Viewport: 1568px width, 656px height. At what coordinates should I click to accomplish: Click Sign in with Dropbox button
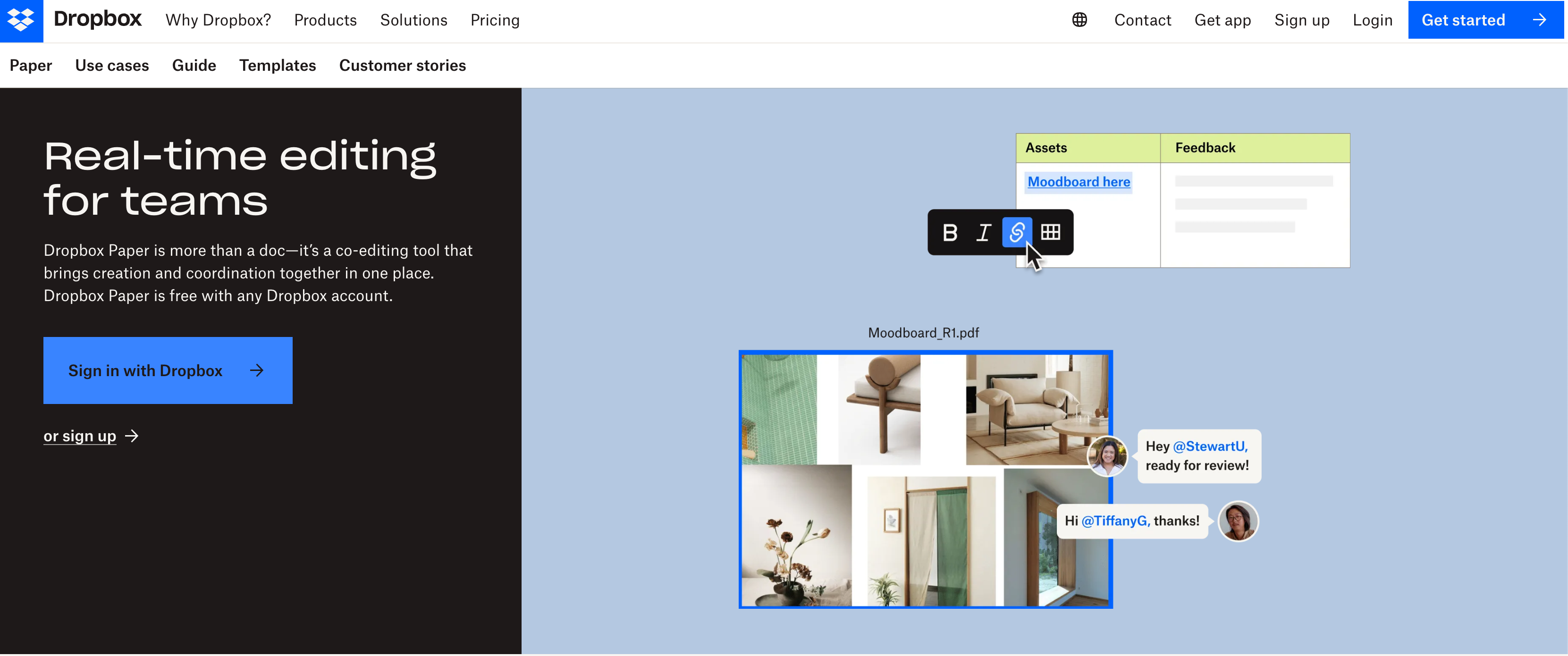pos(168,370)
